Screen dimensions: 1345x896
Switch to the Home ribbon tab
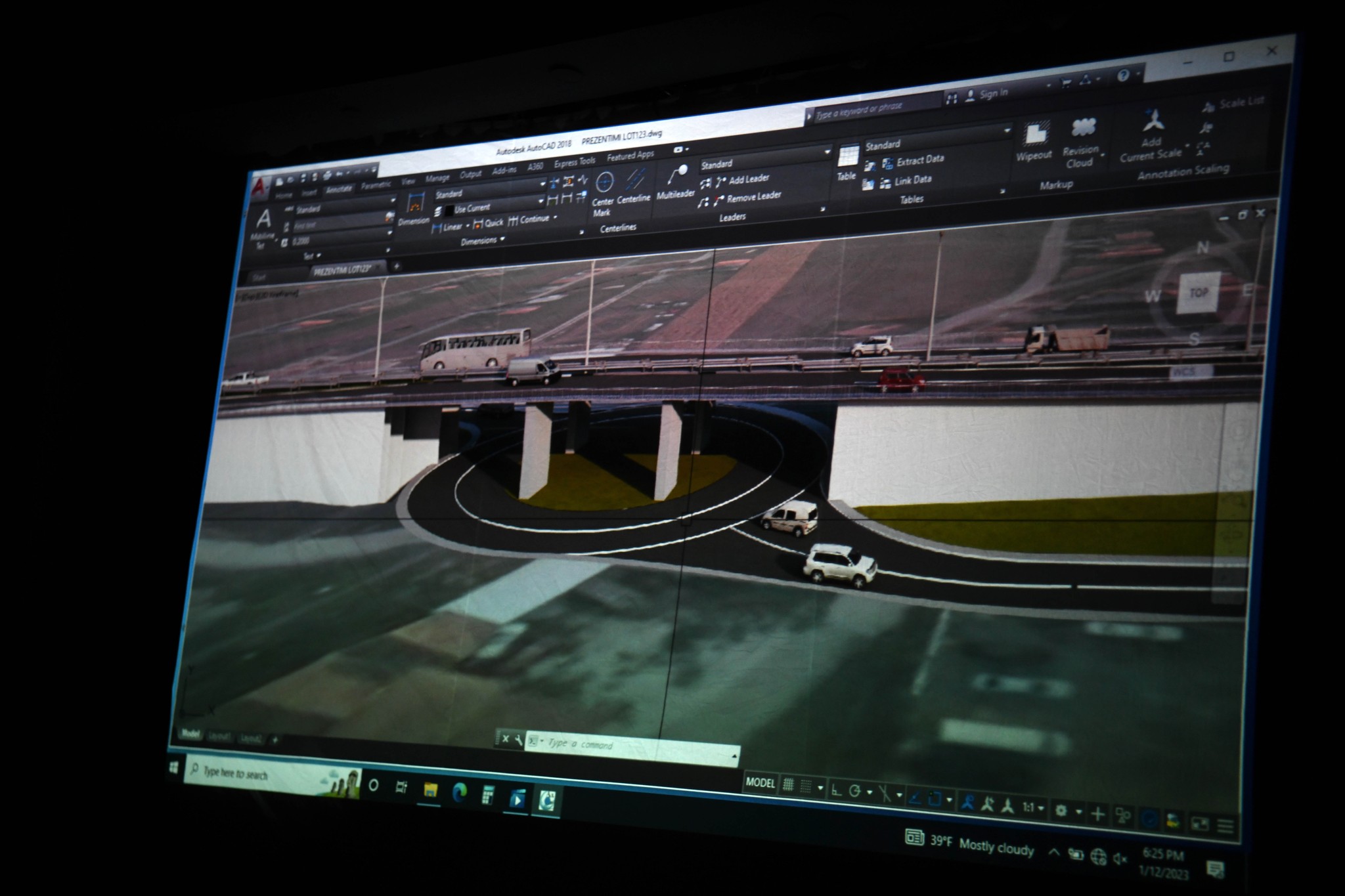pyautogui.click(x=284, y=195)
